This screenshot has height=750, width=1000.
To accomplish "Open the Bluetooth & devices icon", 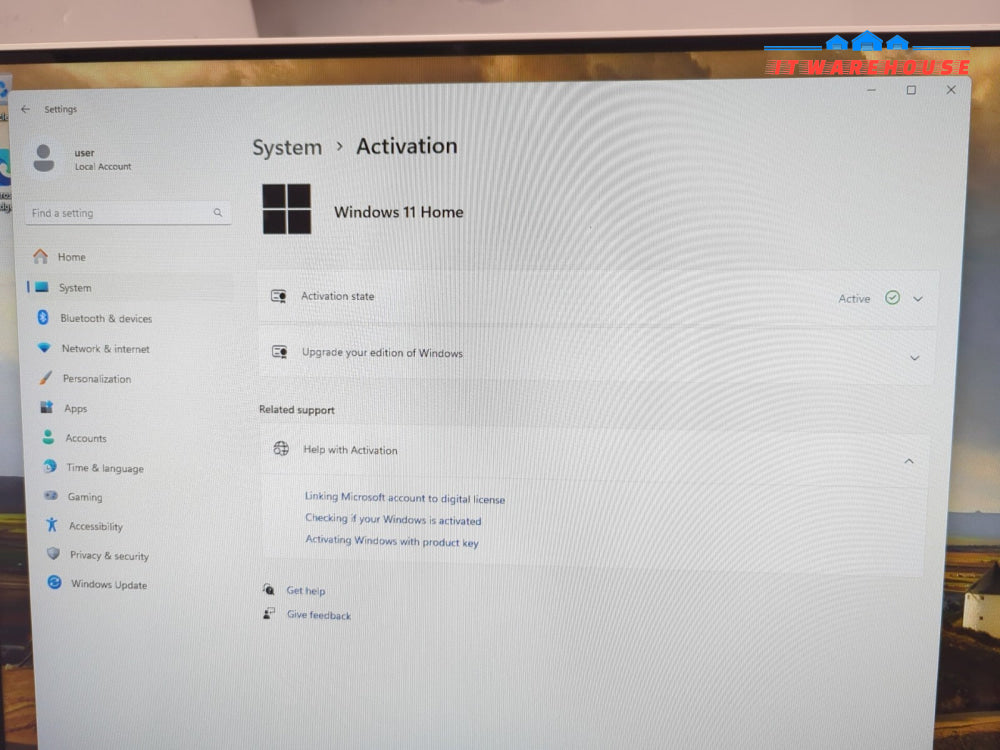I will (43, 317).
